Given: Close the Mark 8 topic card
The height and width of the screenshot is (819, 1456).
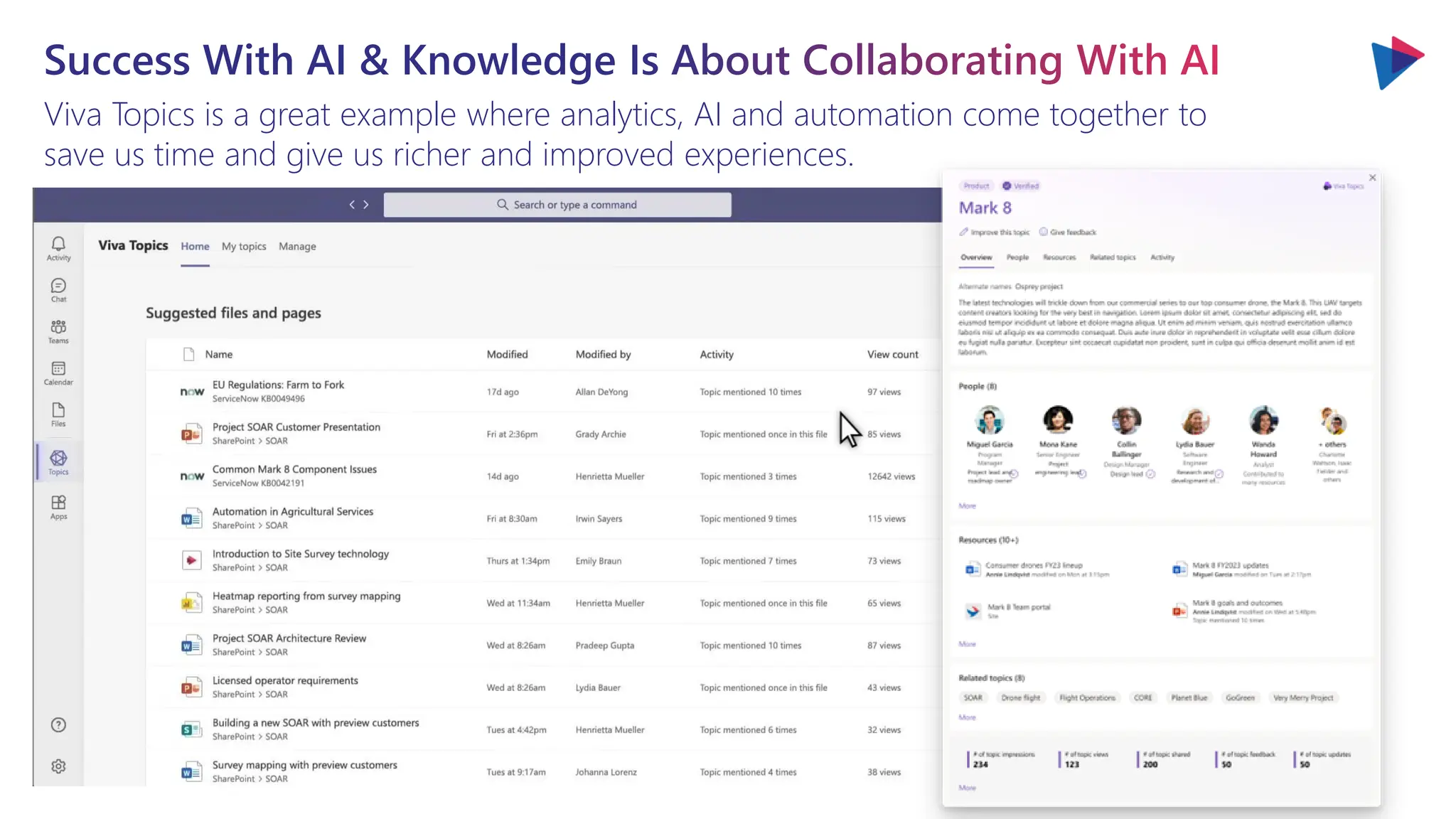Looking at the screenshot, I should tap(1372, 178).
